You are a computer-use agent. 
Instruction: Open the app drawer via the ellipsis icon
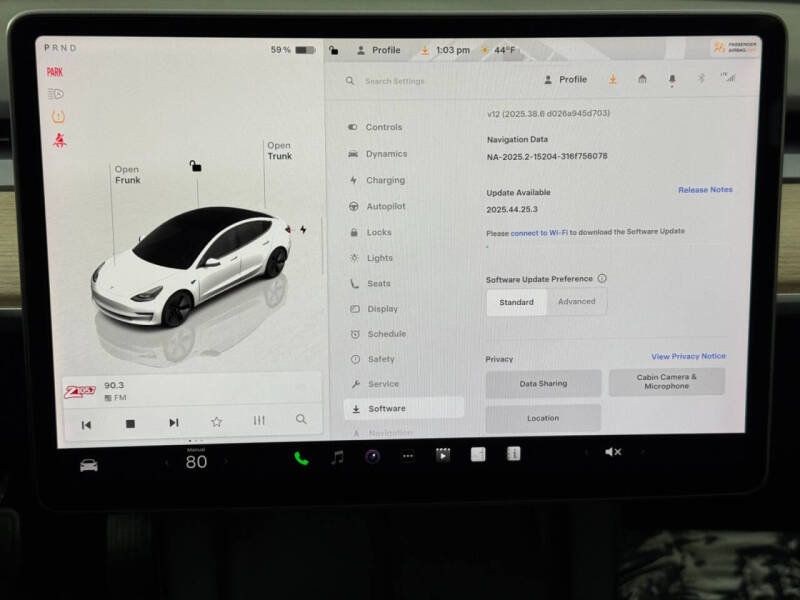click(408, 456)
